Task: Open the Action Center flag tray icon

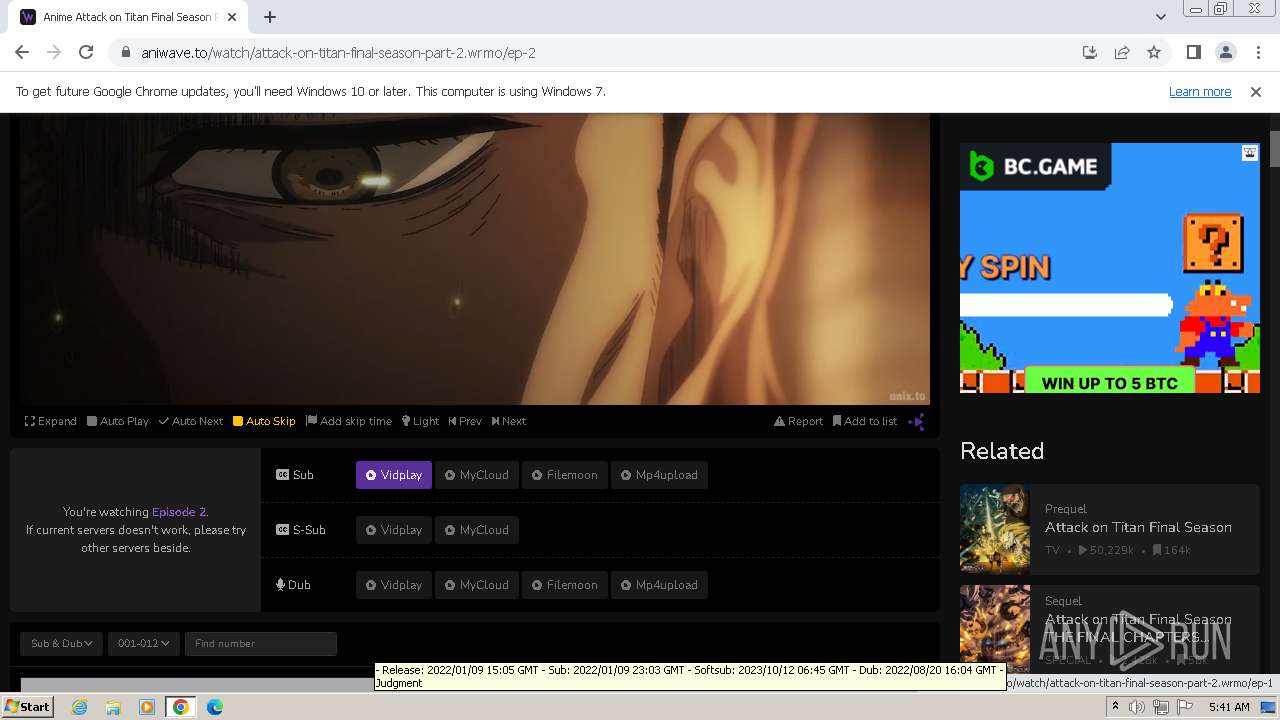Action: coord(1184,707)
